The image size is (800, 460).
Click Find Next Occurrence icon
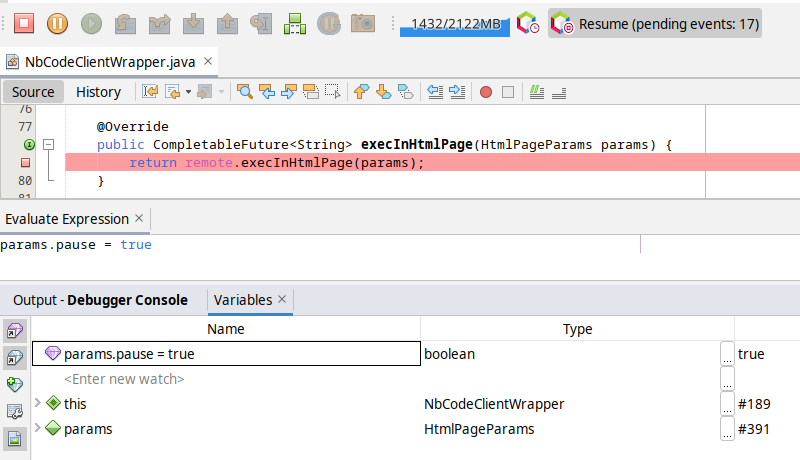point(289,92)
